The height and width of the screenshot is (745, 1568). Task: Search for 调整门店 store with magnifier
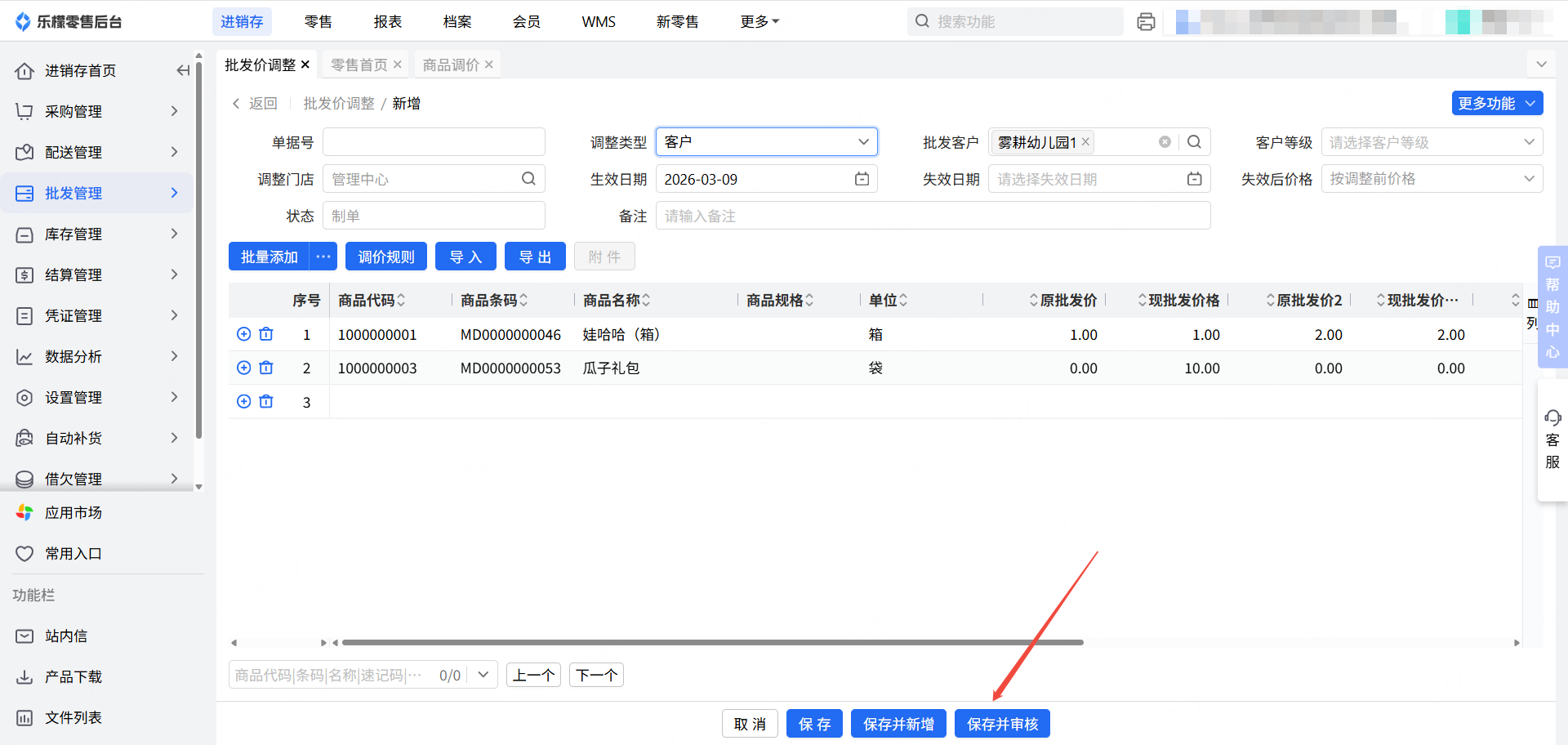click(x=528, y=179)
